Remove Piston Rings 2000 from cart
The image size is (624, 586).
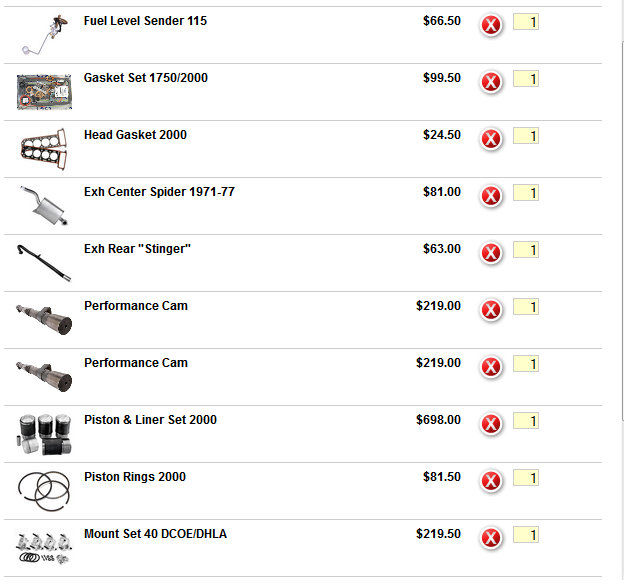coord(491,481)
